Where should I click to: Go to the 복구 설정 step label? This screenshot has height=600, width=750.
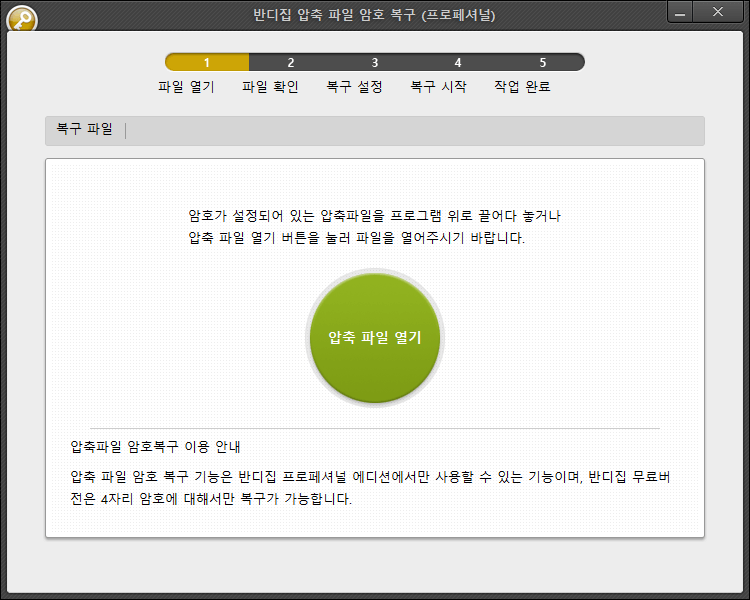tap(354, 87)
